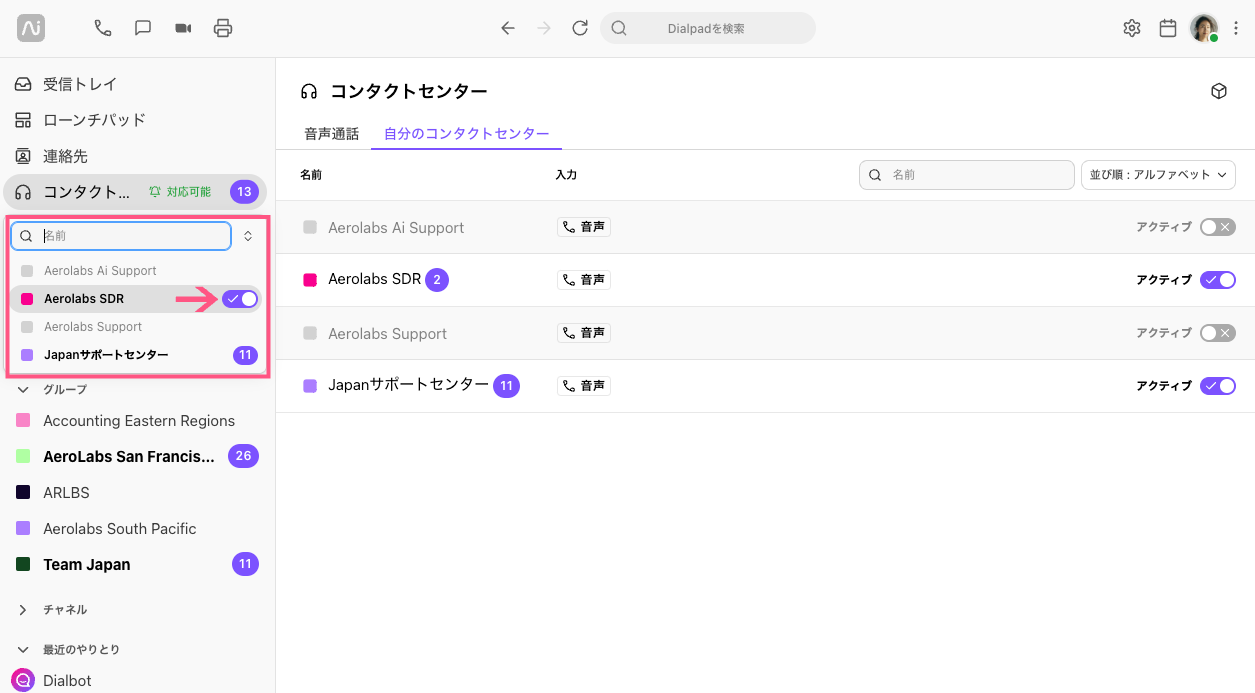Viewport: 1255px width, 693px height.
Task: Open the phone call dialer icon
Action: pos(102,28)
